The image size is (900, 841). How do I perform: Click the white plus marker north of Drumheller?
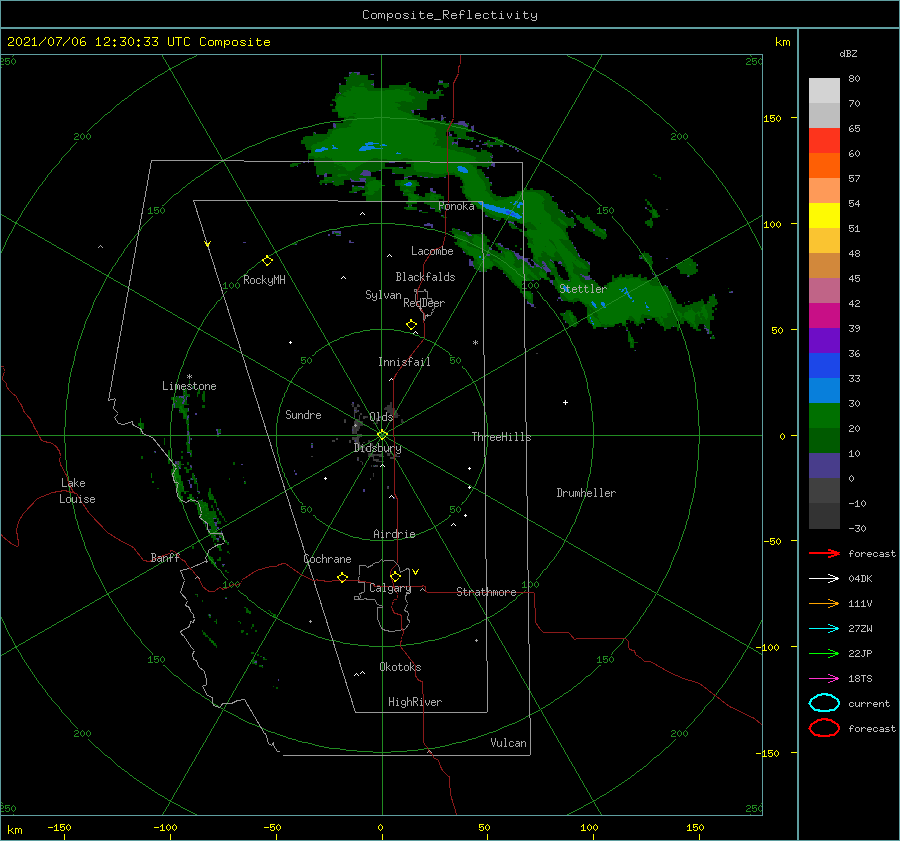click(x=565, y=402)
